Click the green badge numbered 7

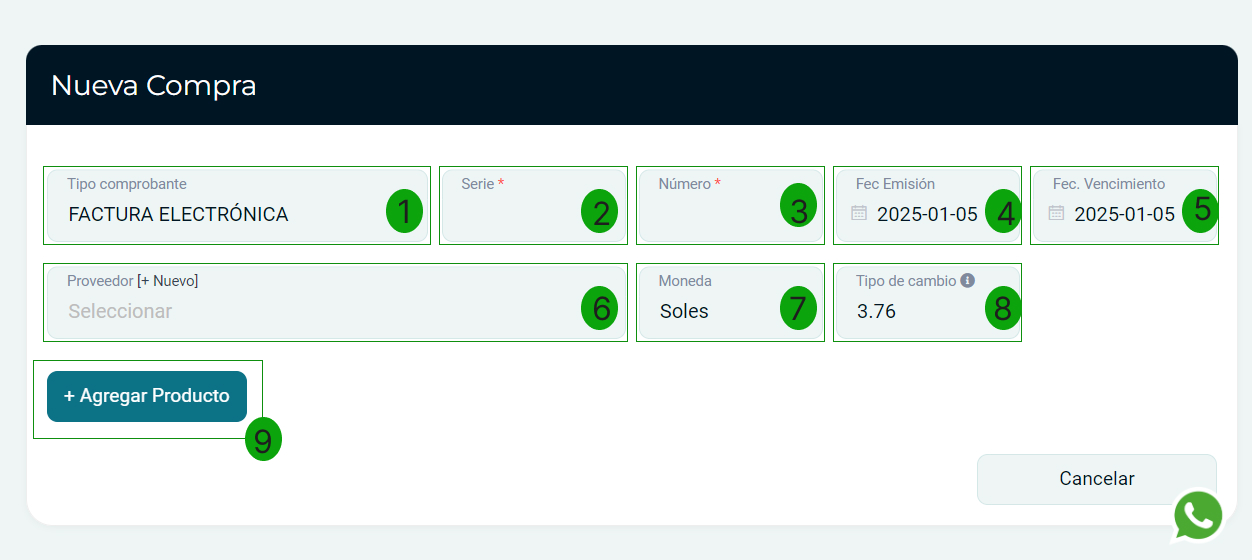797,309
